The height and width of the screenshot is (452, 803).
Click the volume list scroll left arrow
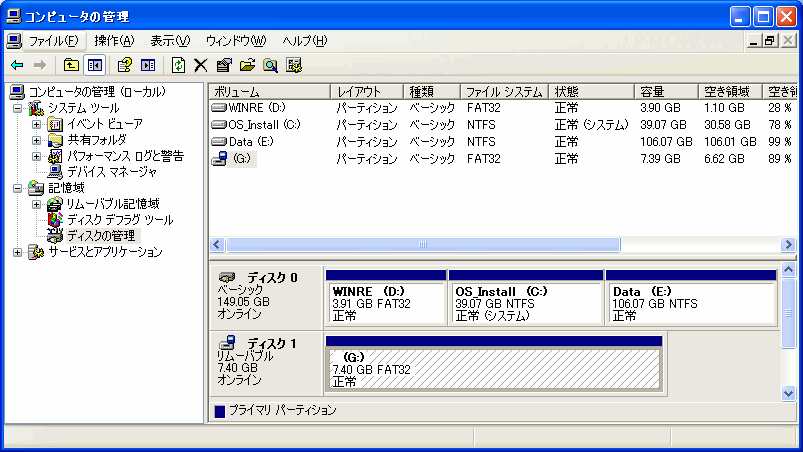pyautogui.click(x=217, y=245)
